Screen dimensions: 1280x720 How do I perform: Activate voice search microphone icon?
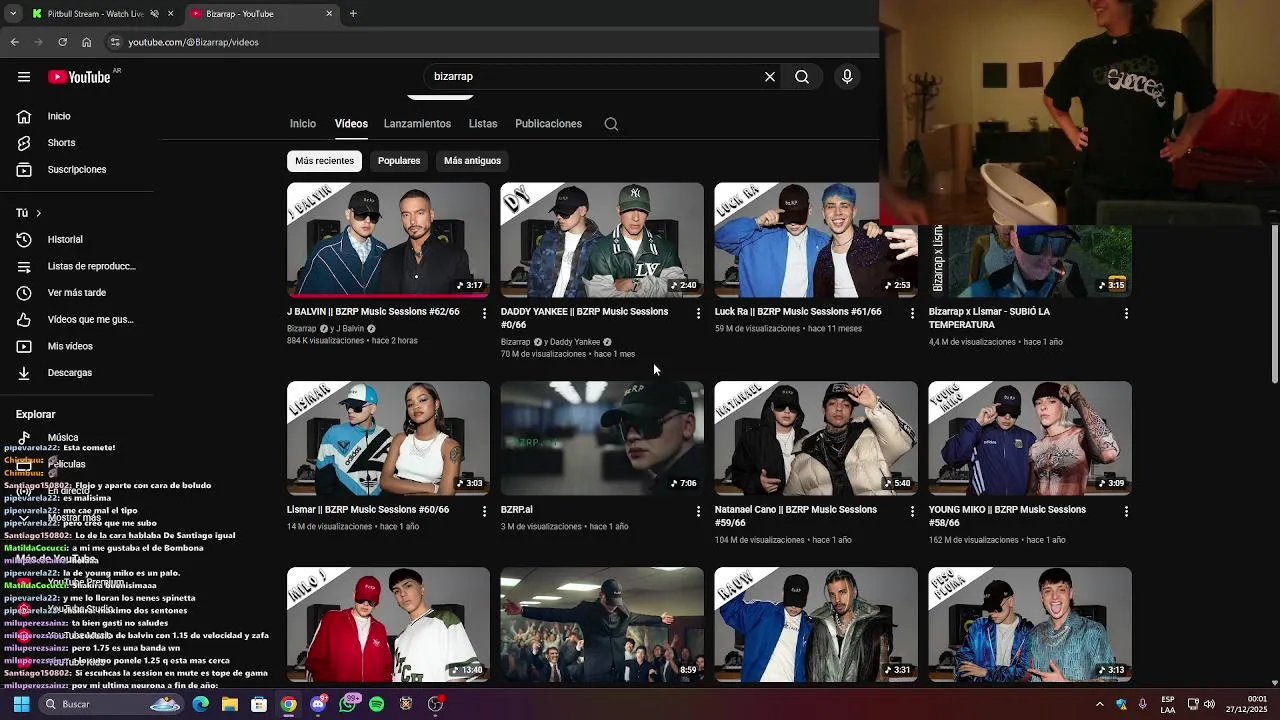pos(847,77)
